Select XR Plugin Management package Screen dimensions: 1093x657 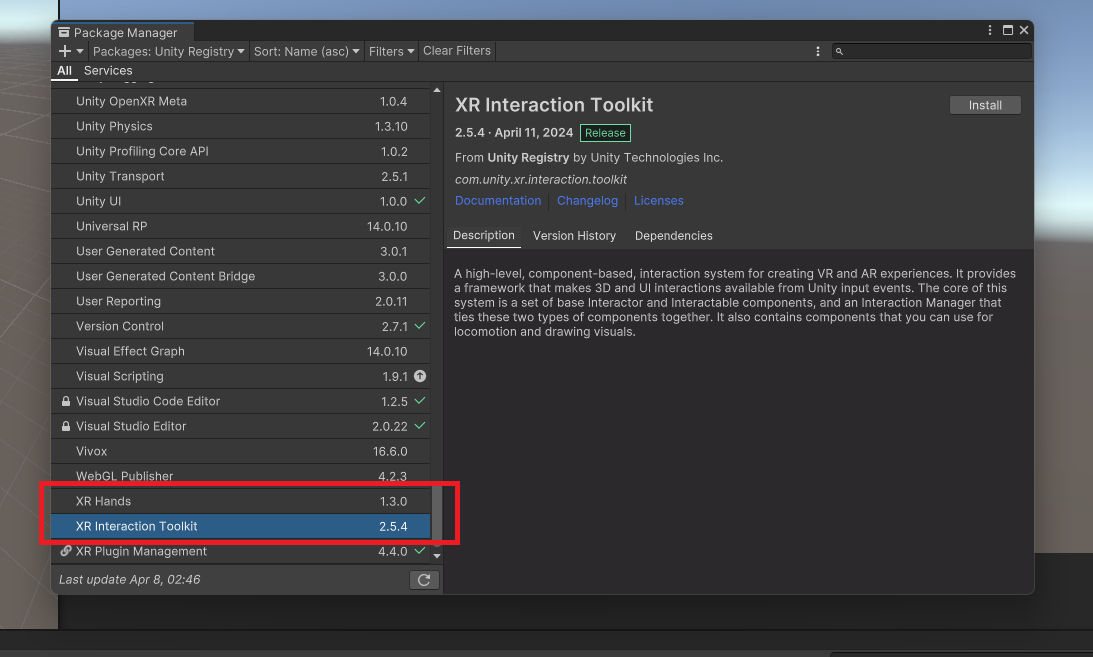pos(240,551)
